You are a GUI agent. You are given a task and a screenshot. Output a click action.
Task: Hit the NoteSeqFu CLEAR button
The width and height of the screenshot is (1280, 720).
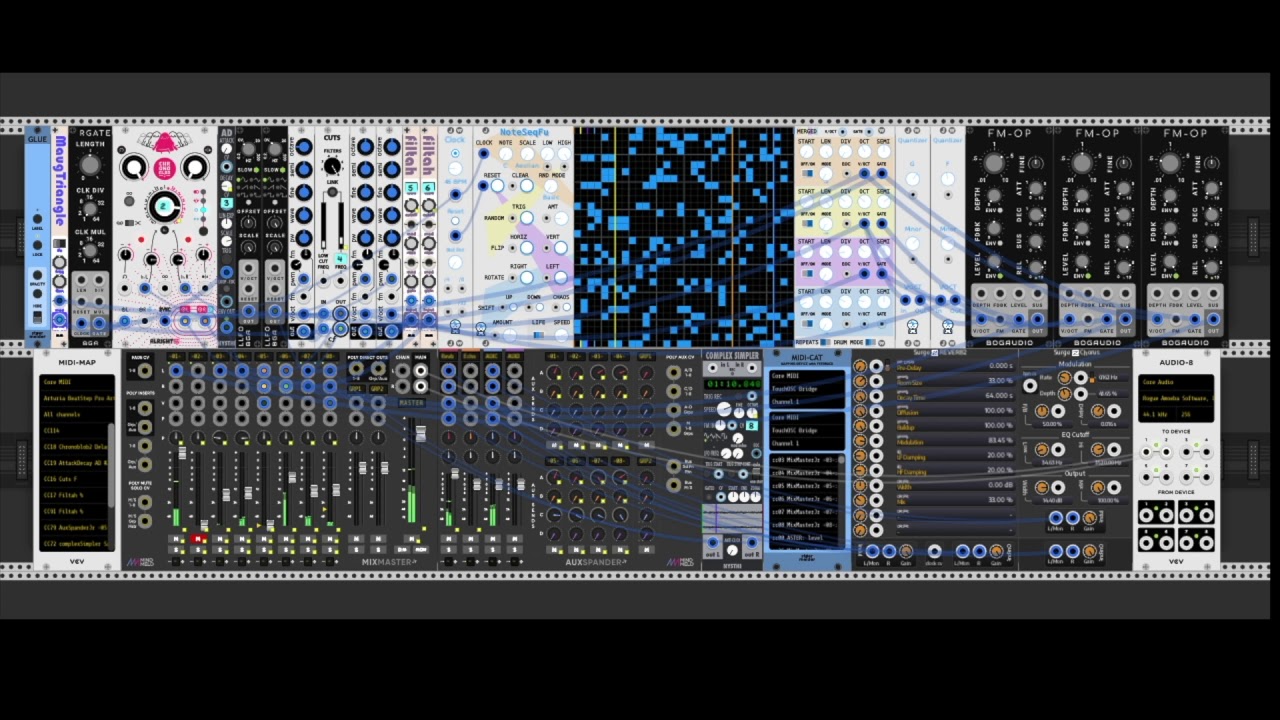click(x=526, y=187)
